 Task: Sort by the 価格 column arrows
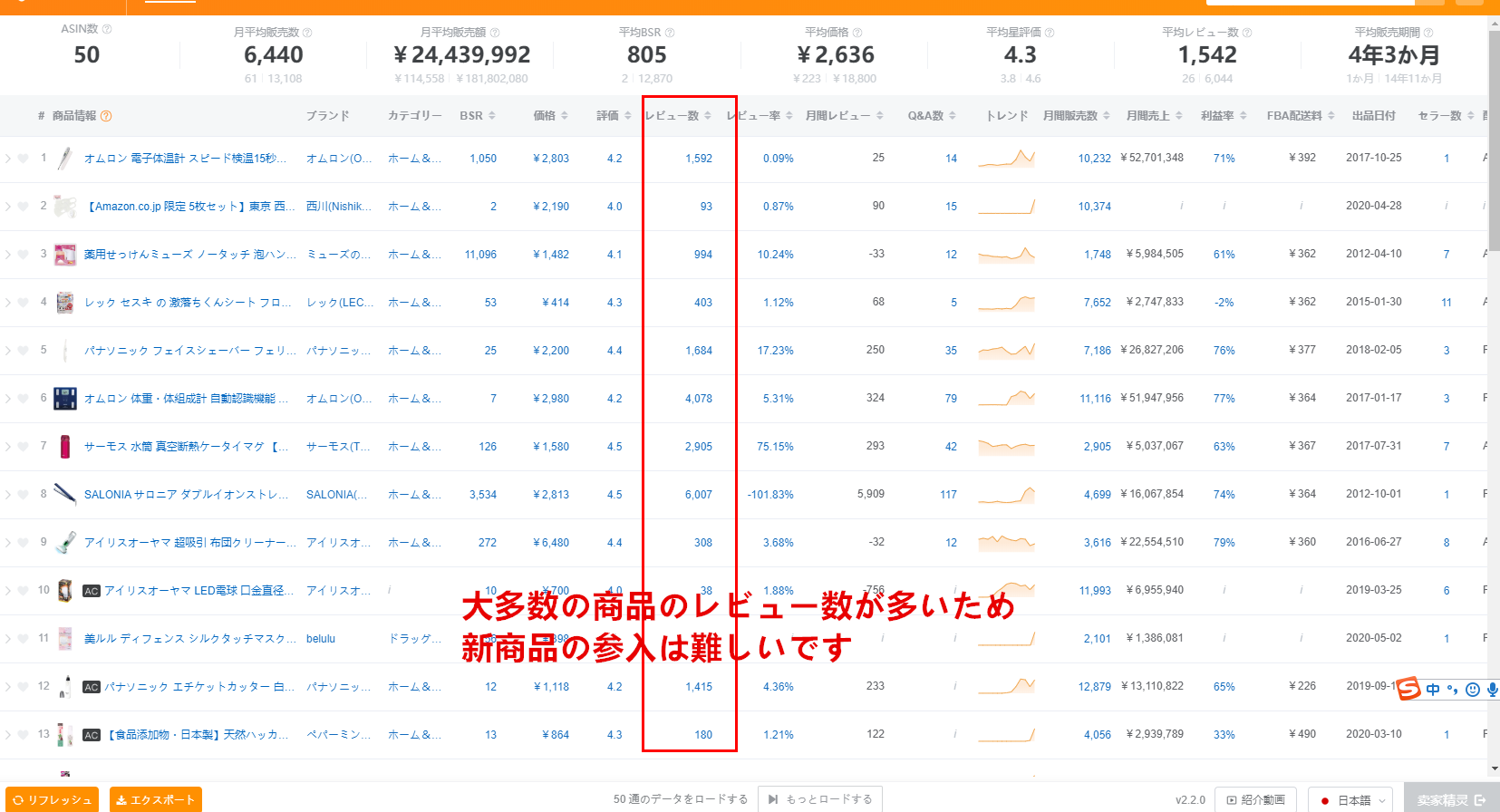click(x=565, y=116)
